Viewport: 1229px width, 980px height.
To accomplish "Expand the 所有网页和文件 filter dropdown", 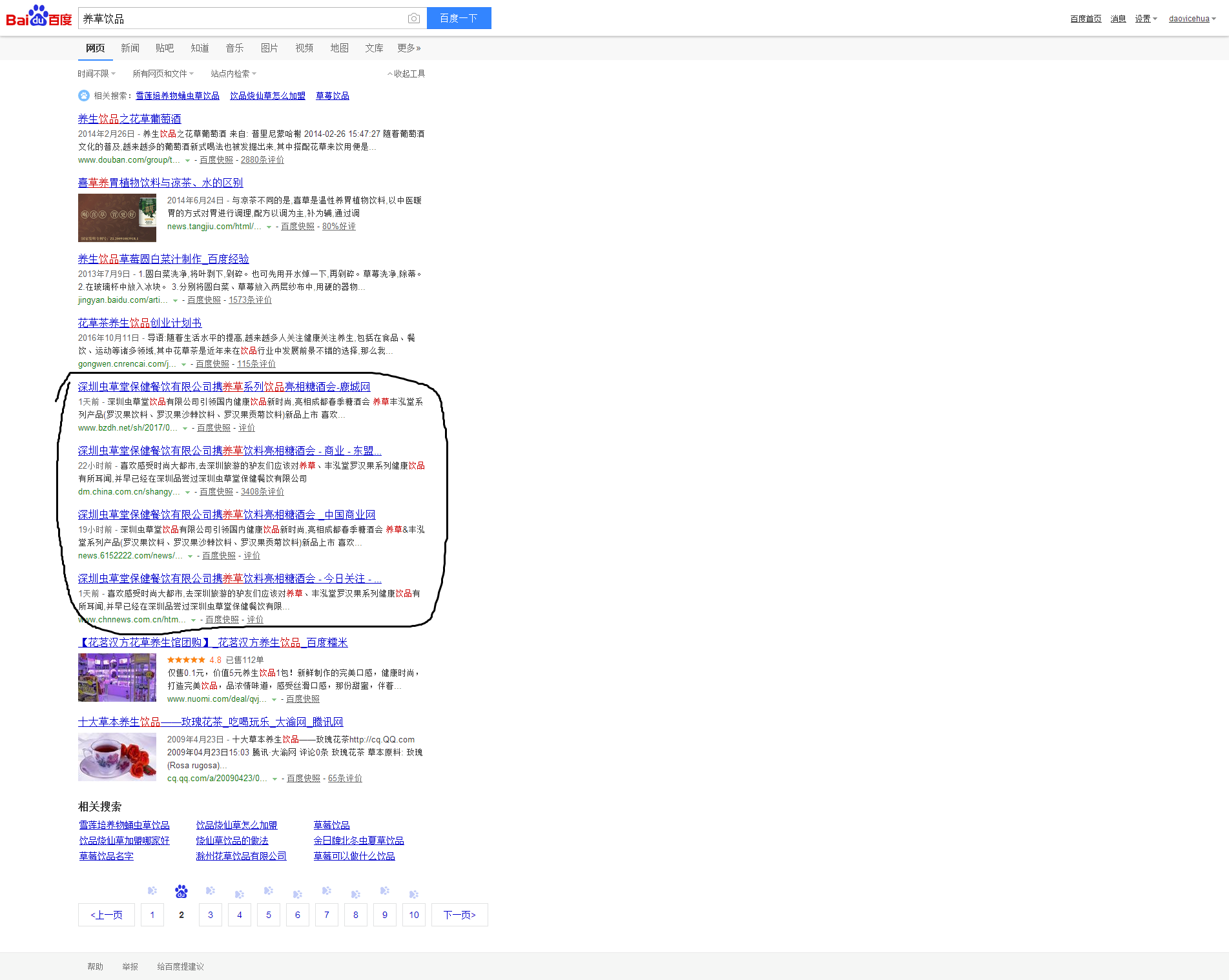I will pos(163,74).
